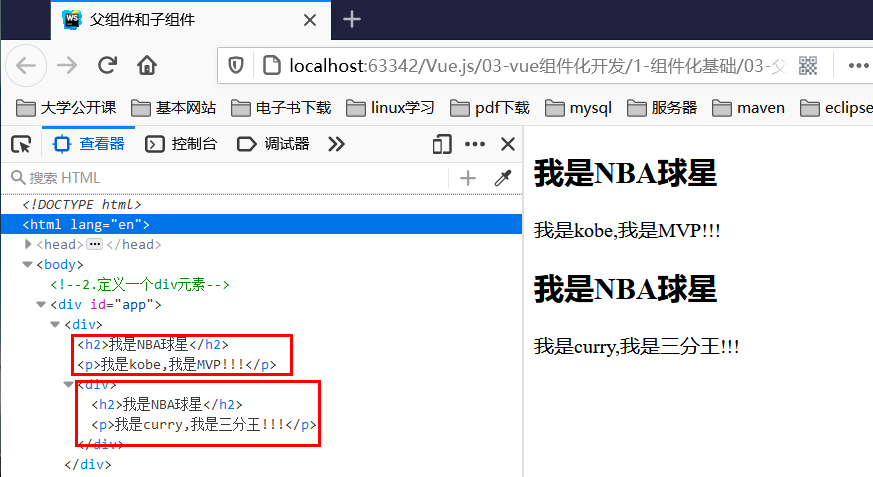Collapse the body element node

click(x=27, y=264)
